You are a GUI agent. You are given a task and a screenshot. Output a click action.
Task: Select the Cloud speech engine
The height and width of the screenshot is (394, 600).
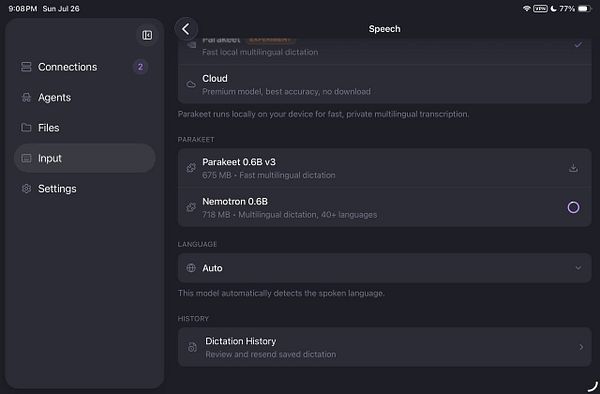click(385, 85)
